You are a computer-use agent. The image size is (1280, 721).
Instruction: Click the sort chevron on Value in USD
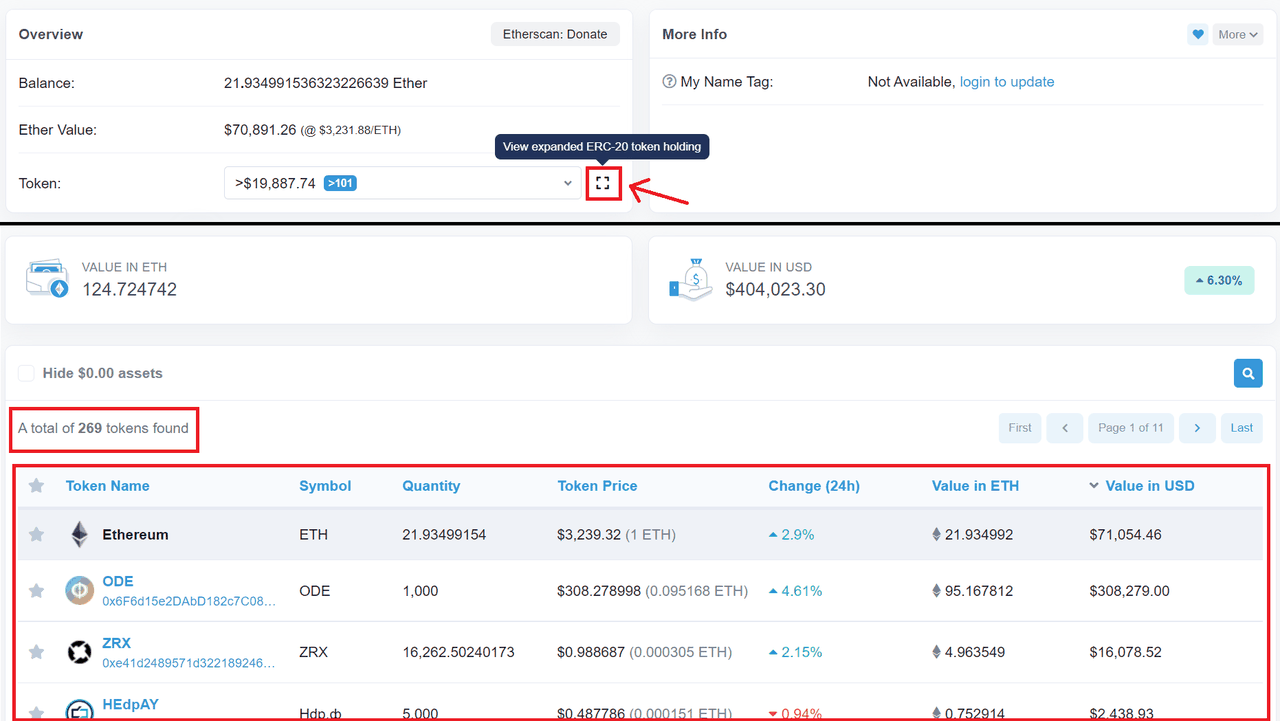pyautogui.click(x=1093, y=485)
